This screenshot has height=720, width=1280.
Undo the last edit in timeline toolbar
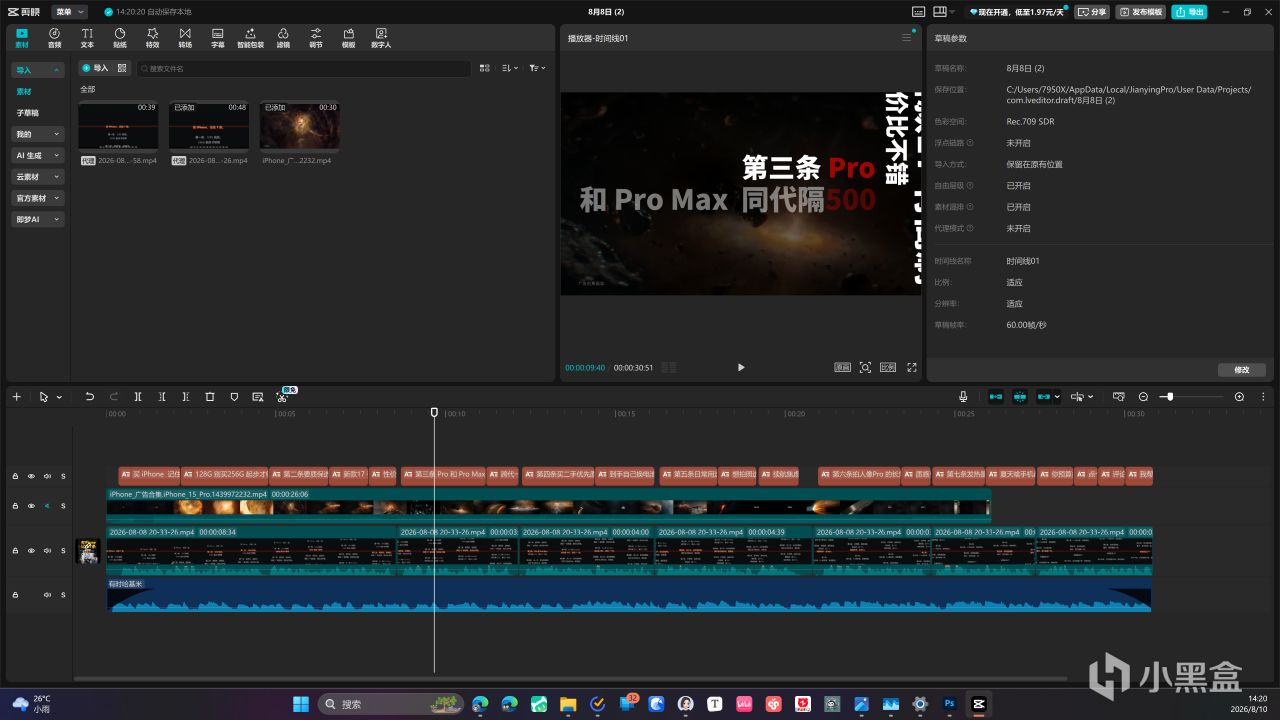coord(89,397)
